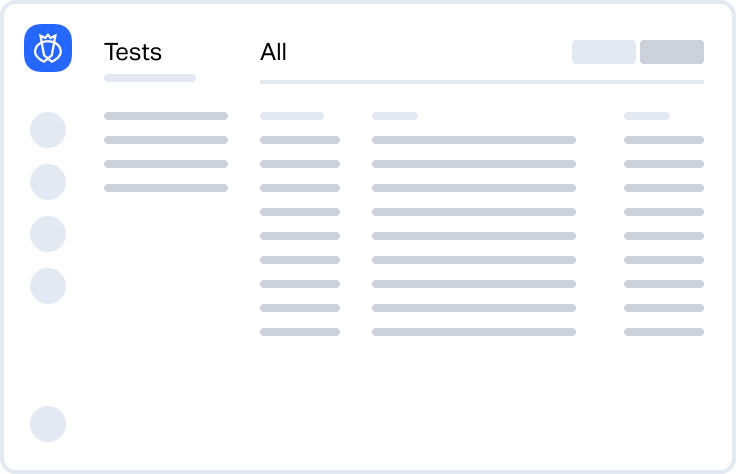The image size is (736, 474).
Task: Click the middle column header in the All table
Action: click(x=395, y=116)
